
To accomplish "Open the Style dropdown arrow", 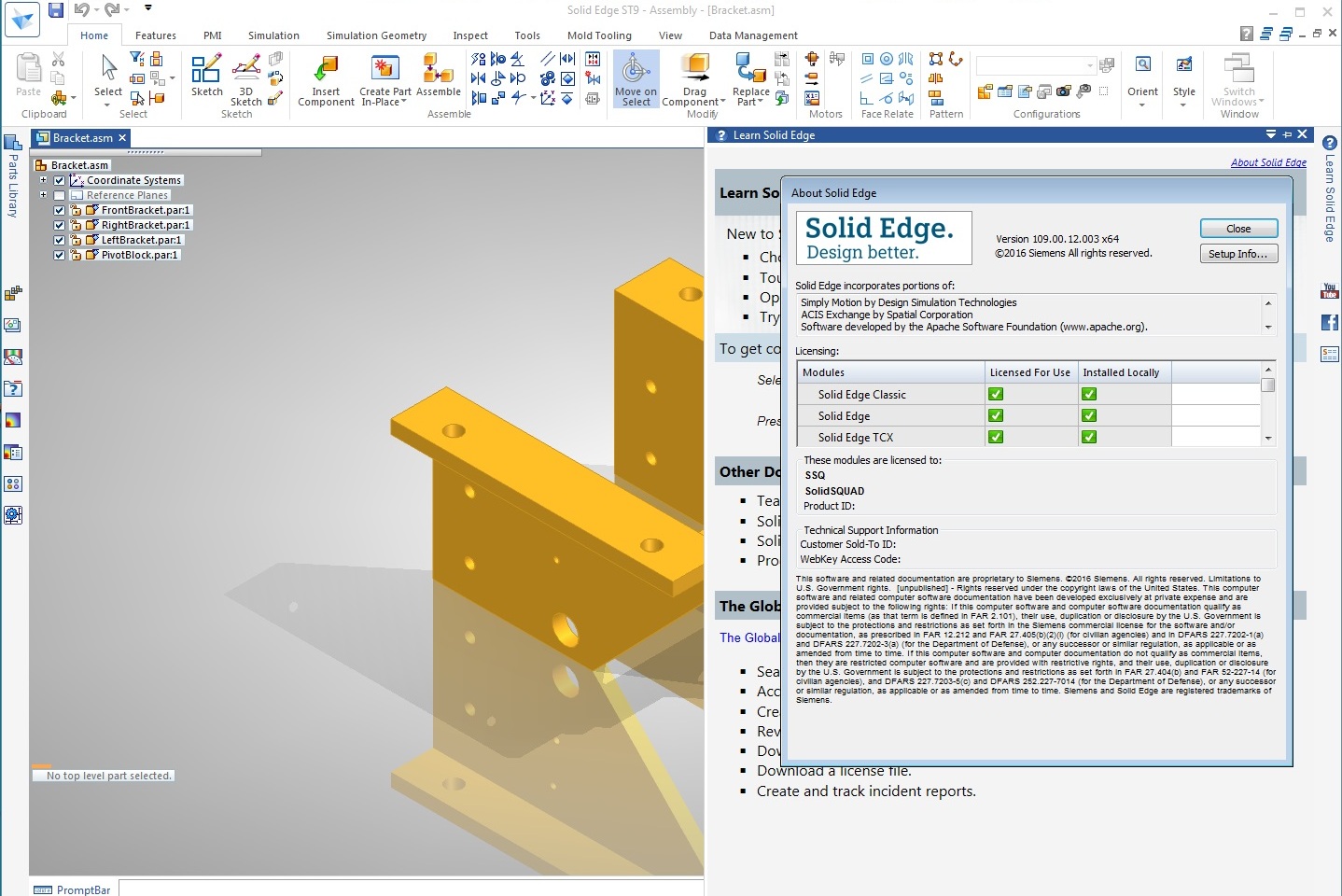I will tap(1183, 104).
